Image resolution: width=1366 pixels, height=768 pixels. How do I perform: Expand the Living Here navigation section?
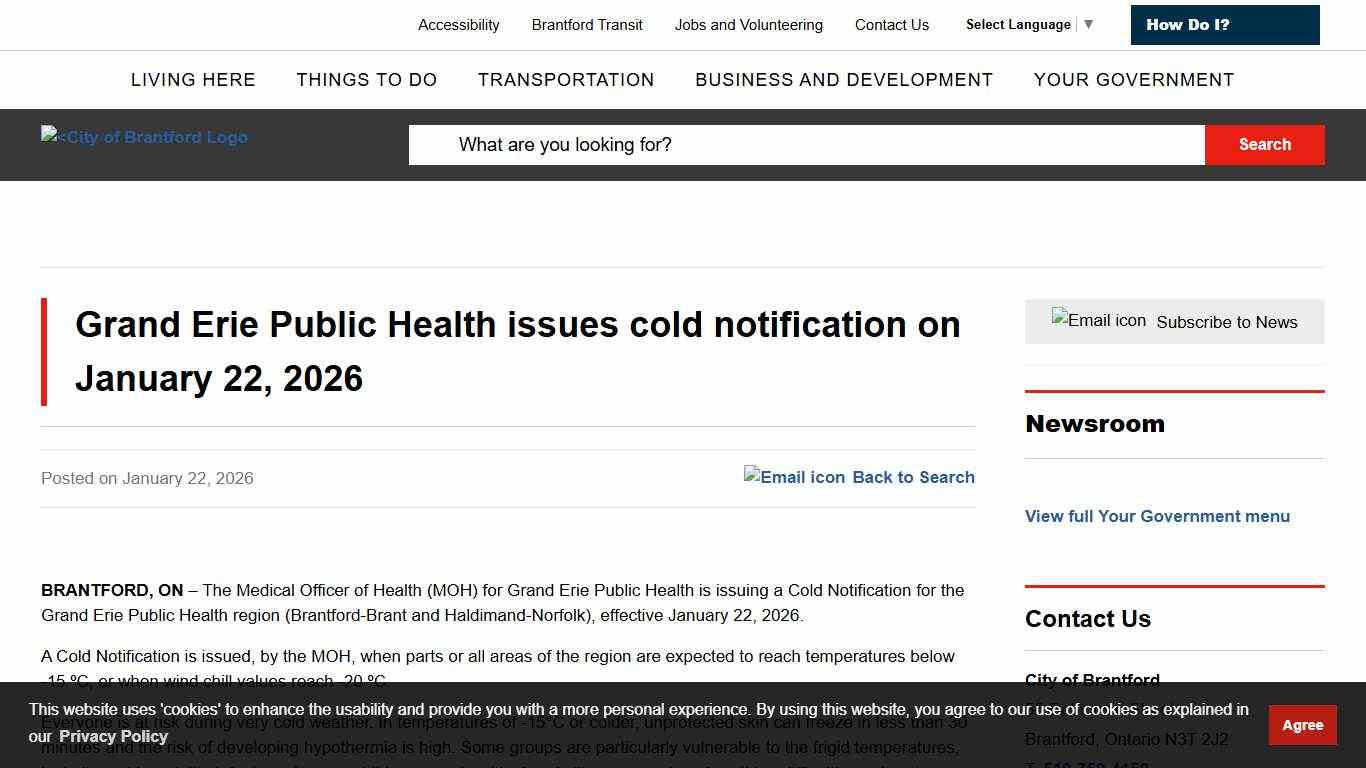[x=193, y=80]
